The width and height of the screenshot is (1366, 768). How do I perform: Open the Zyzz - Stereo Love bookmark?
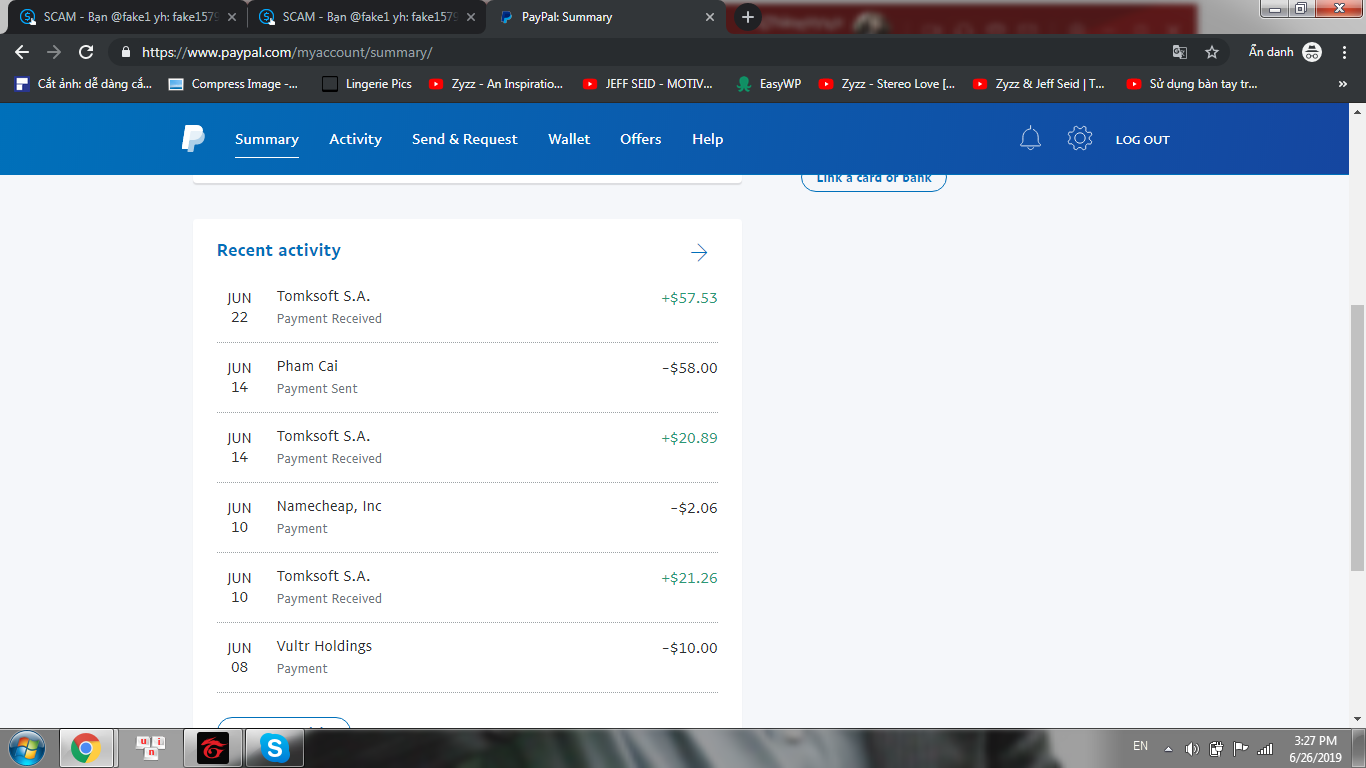(x=888, y=84)
